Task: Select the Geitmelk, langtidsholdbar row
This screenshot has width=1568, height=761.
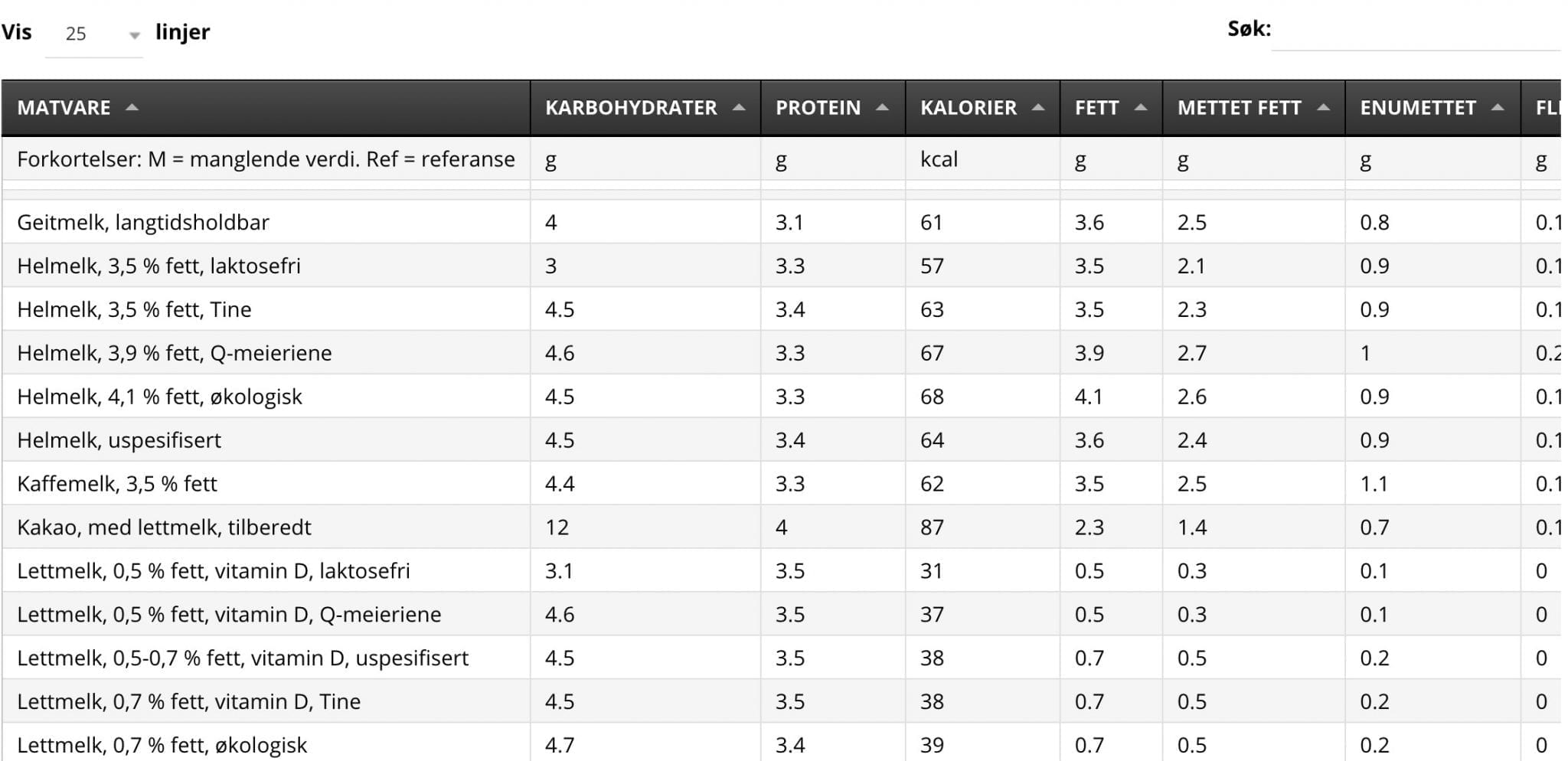Action: (781, 222)
